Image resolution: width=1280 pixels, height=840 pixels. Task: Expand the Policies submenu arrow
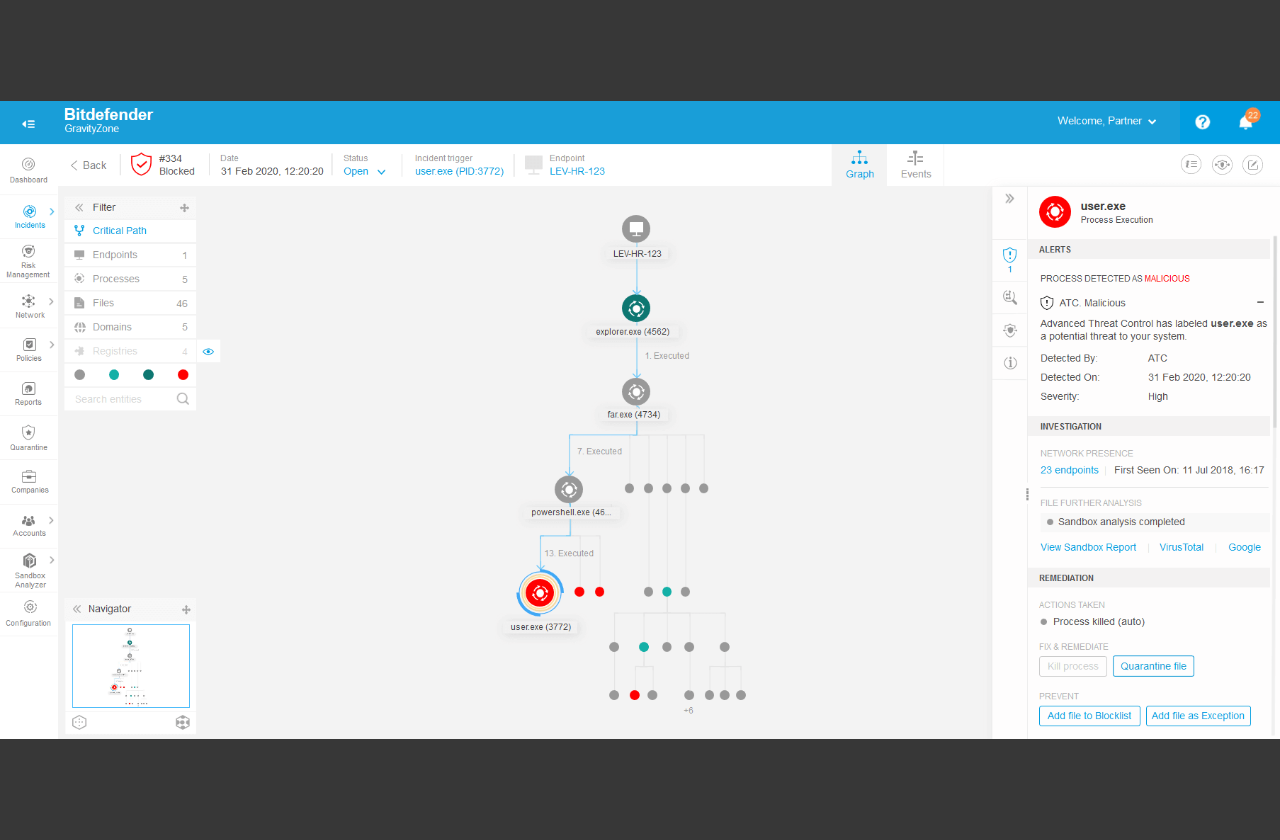[x=52, y=345]
